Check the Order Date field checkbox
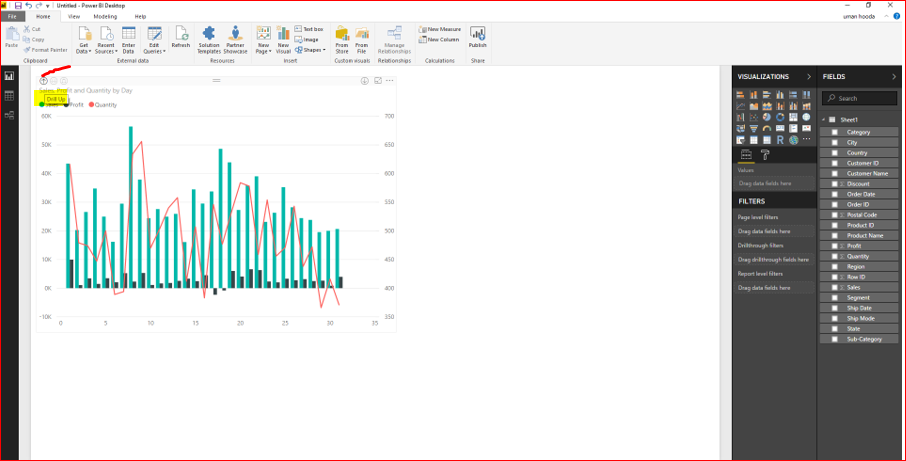Viewport: 906px width, 461px height. 834,194
